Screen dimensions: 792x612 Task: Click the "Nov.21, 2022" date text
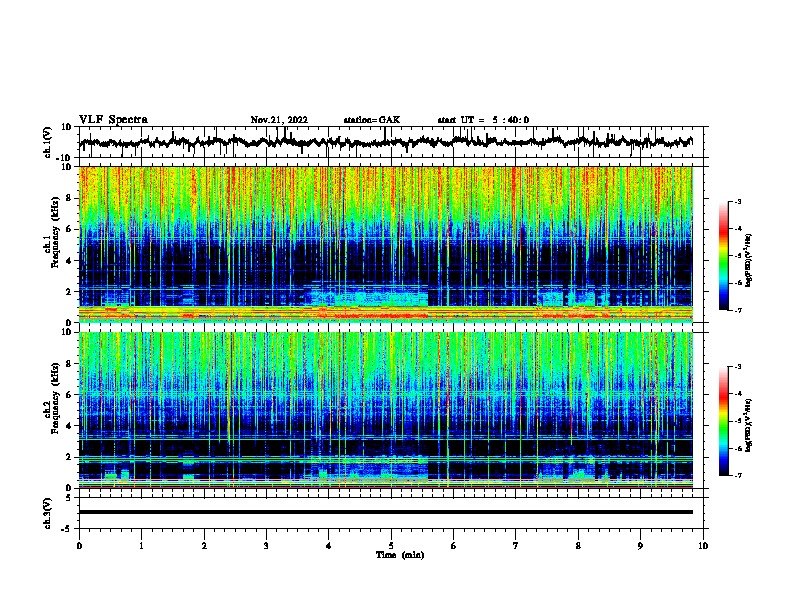click(x=279, y=120)
